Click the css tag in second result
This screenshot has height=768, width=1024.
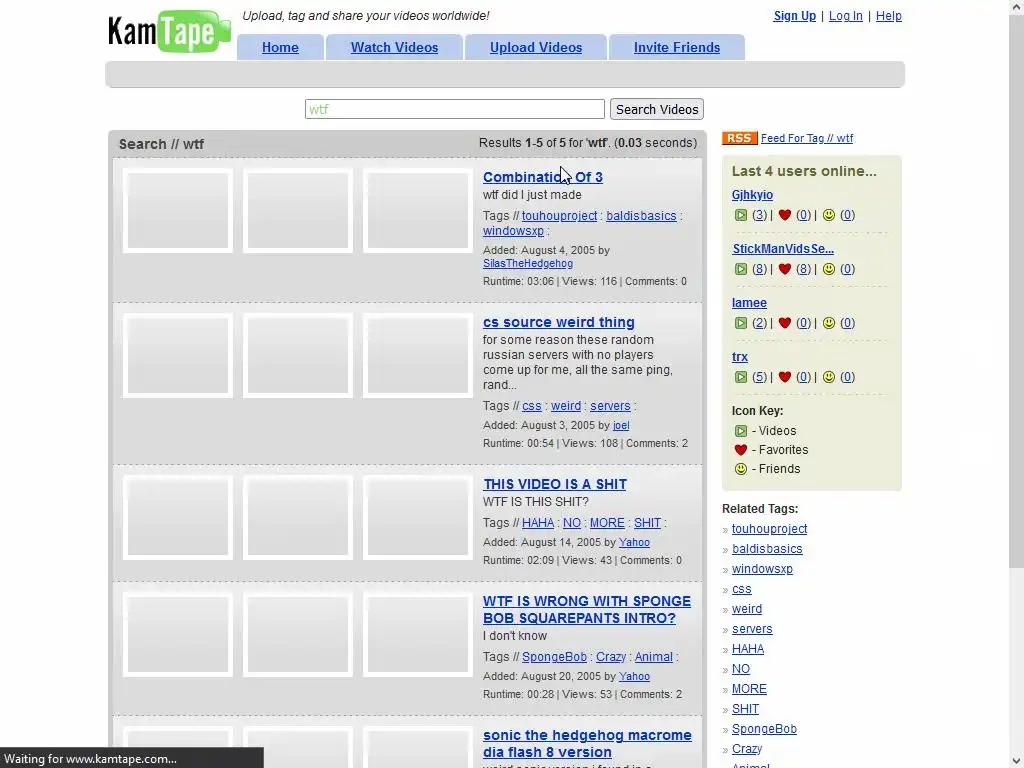click(532, 406)
